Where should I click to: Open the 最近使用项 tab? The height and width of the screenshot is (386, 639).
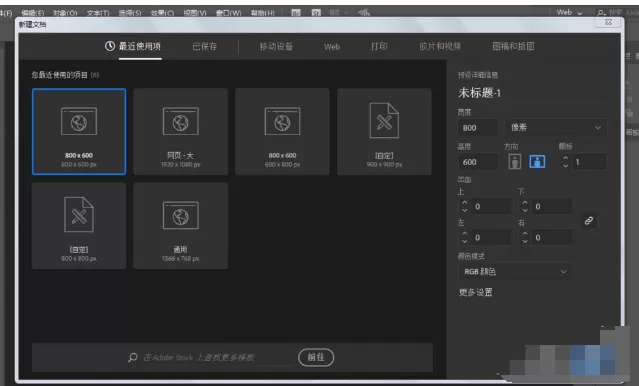click(x=140, y=46)
